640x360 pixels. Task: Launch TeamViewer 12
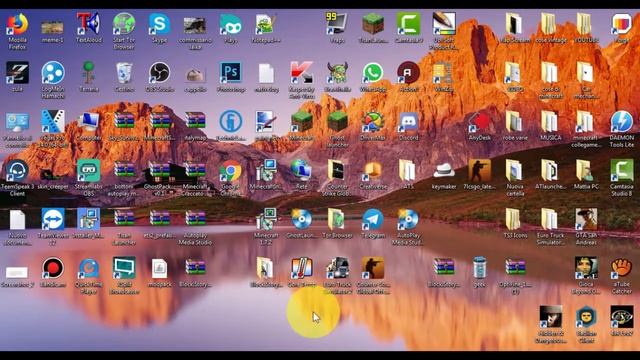point(53,220)
